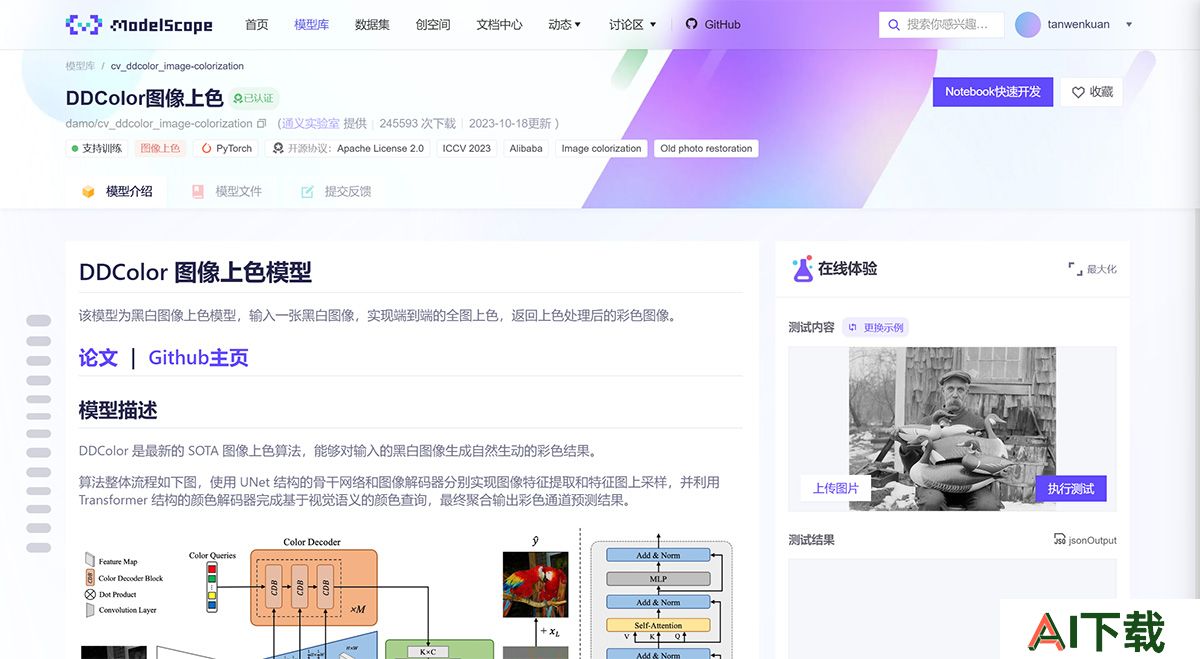Expand the 动态 dropdown menu
The width and height of the screenshot is (1200, 659).
coord(564,24)
